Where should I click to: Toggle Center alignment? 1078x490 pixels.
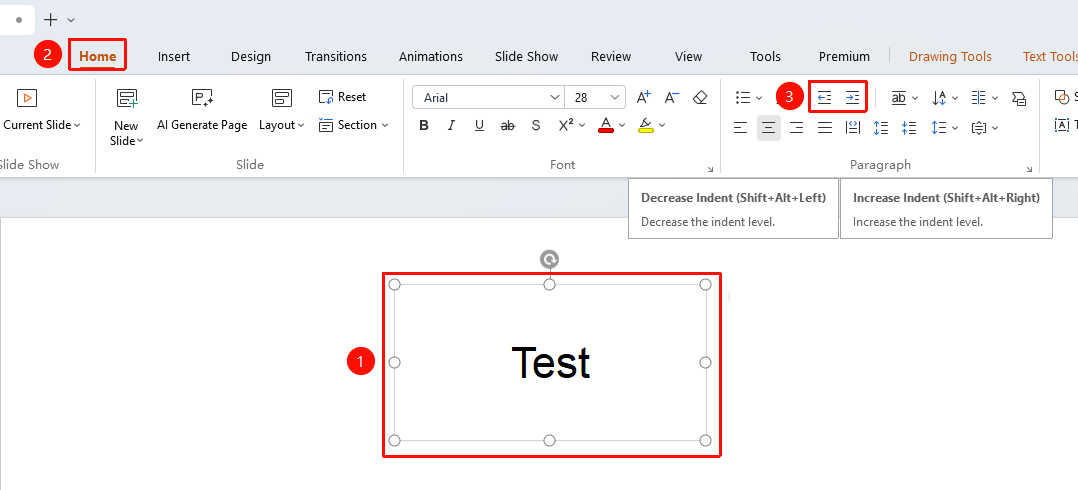click(x=769, y=127)
